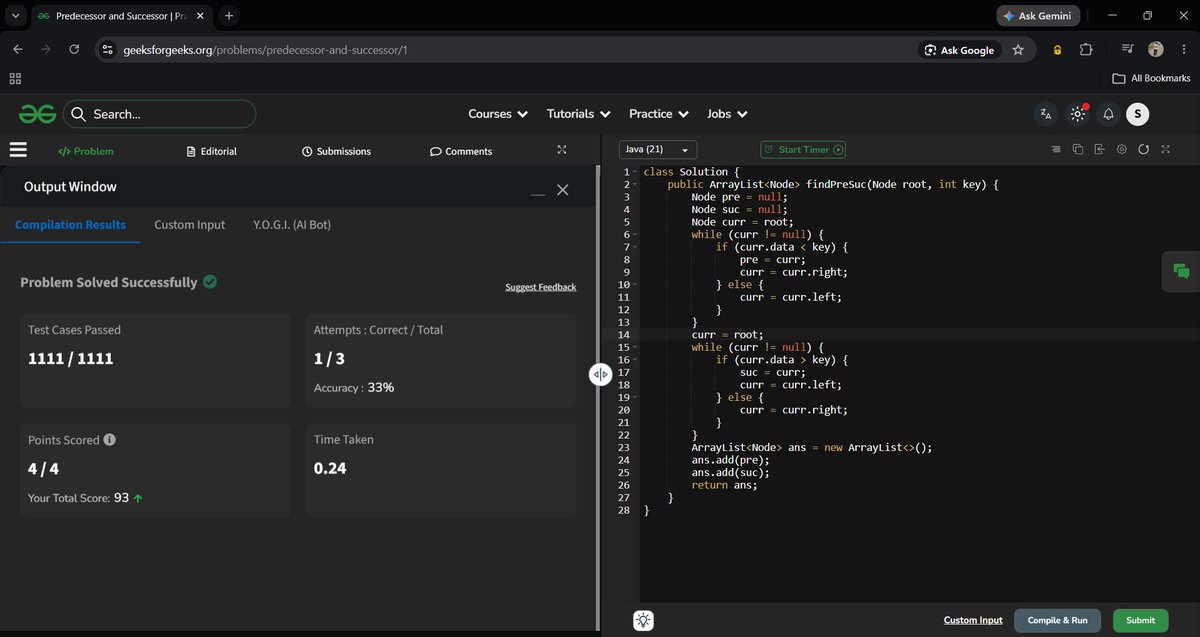Bookmark page with the star icon
1200x637 pixels.
coord(1018,50)
